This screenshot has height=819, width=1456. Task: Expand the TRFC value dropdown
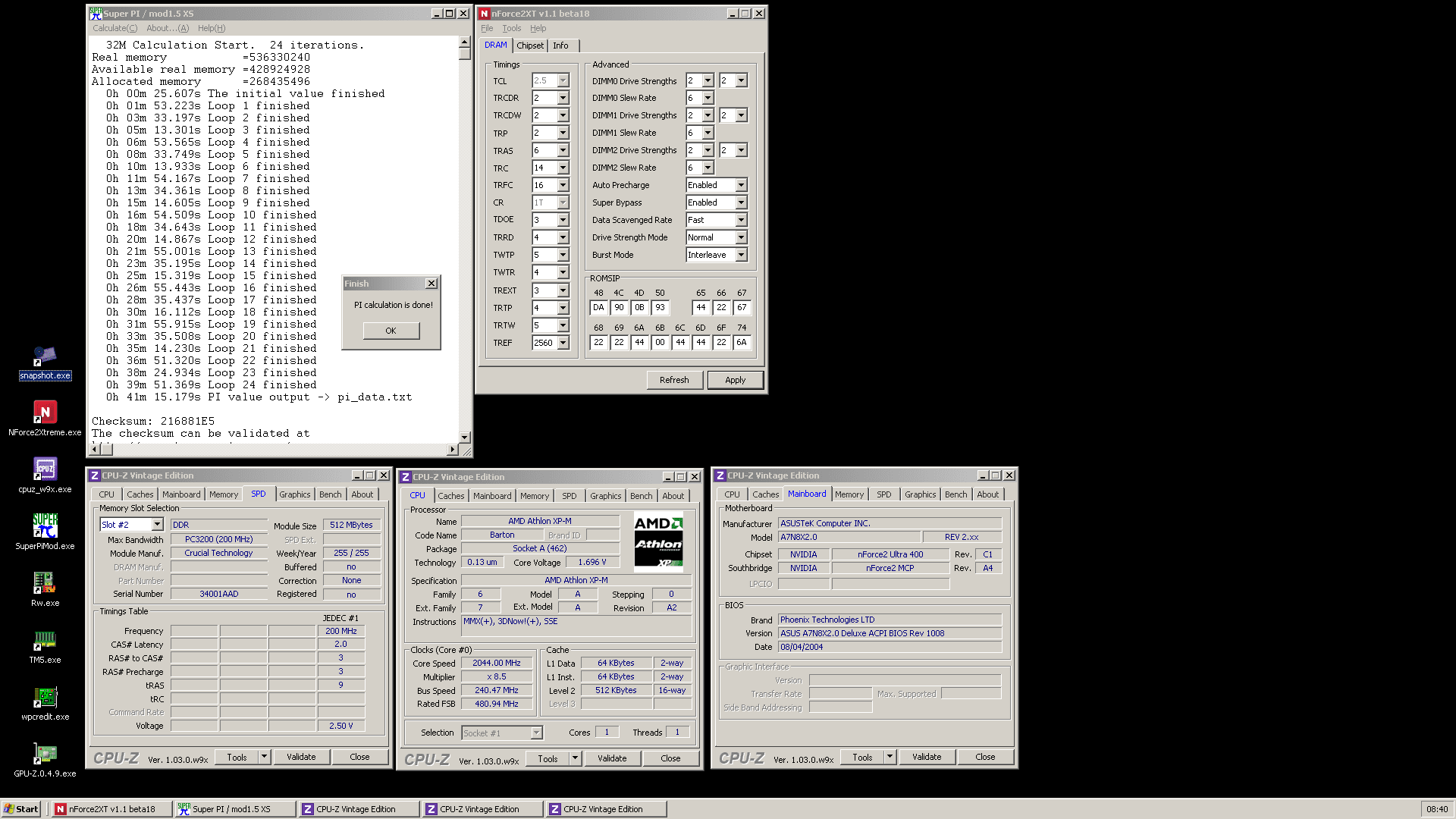[563, 185]
